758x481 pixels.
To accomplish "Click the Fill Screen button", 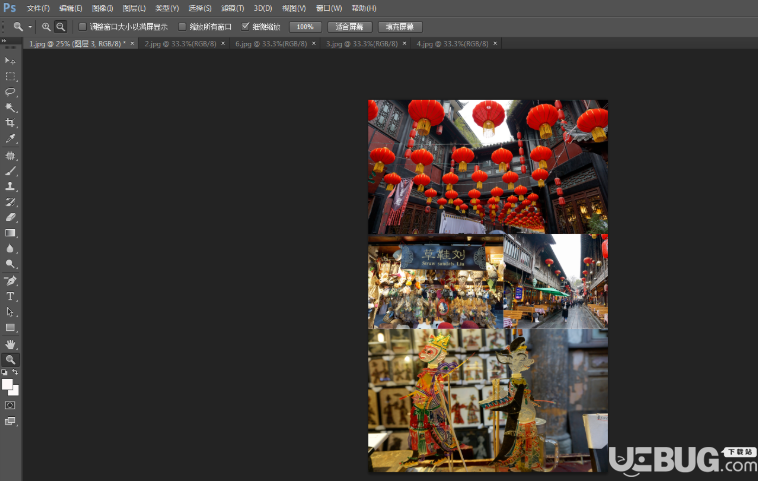I will tap(400, 27).
